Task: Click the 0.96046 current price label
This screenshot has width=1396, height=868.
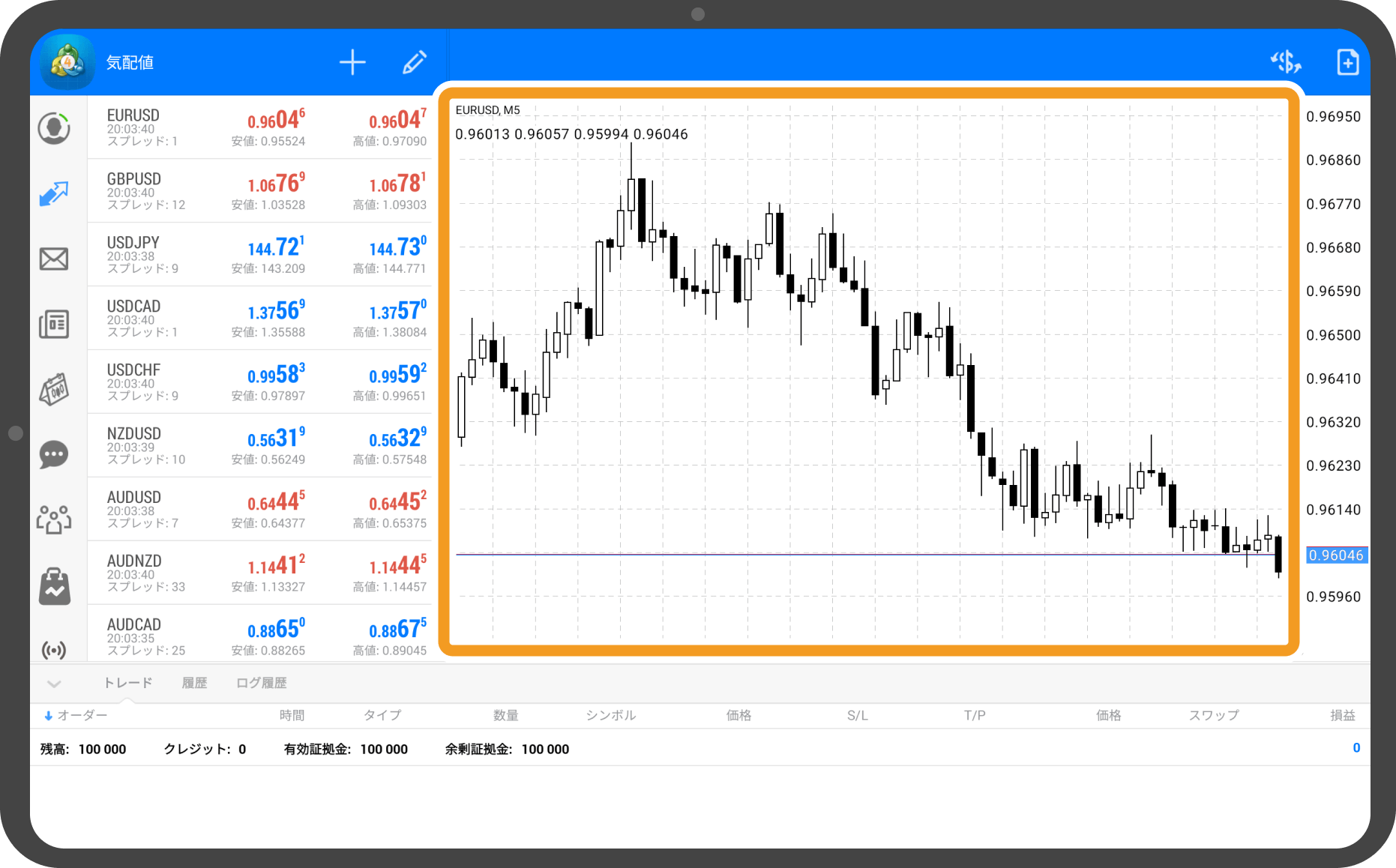Action: pyautogui.click(x=1336, y=555)
